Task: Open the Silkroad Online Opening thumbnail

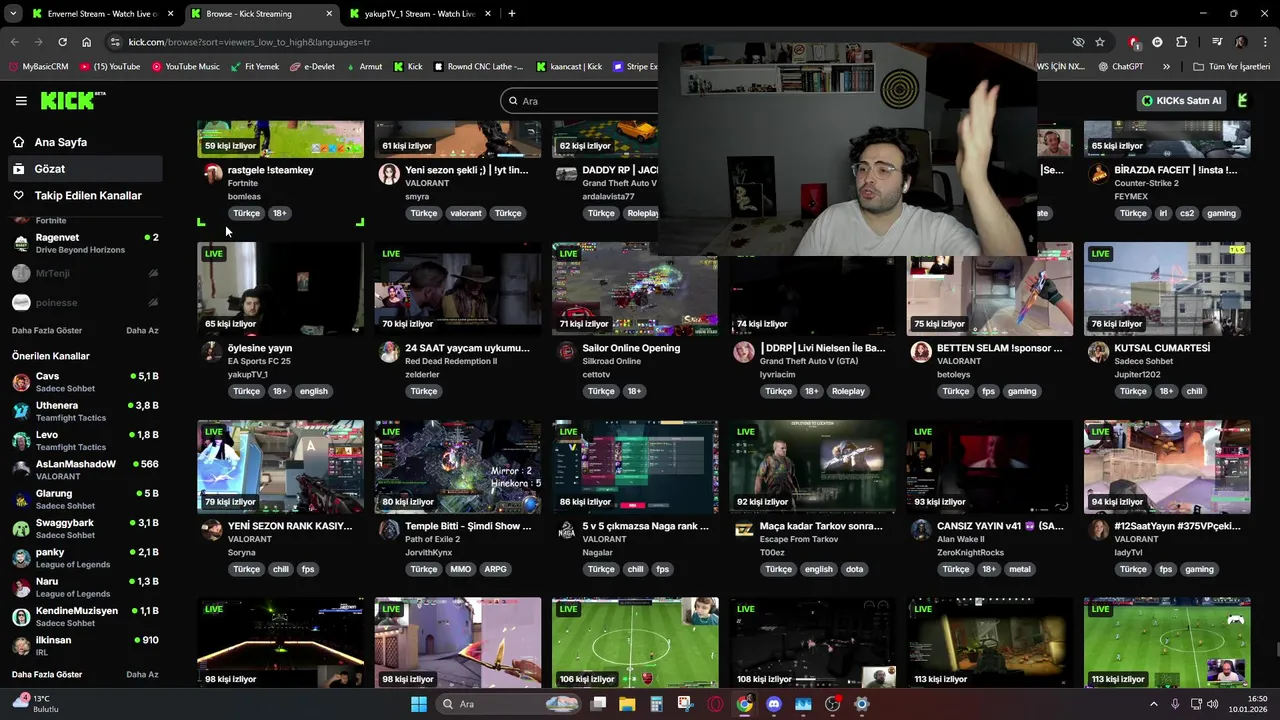Action: [x=635, y=288]
